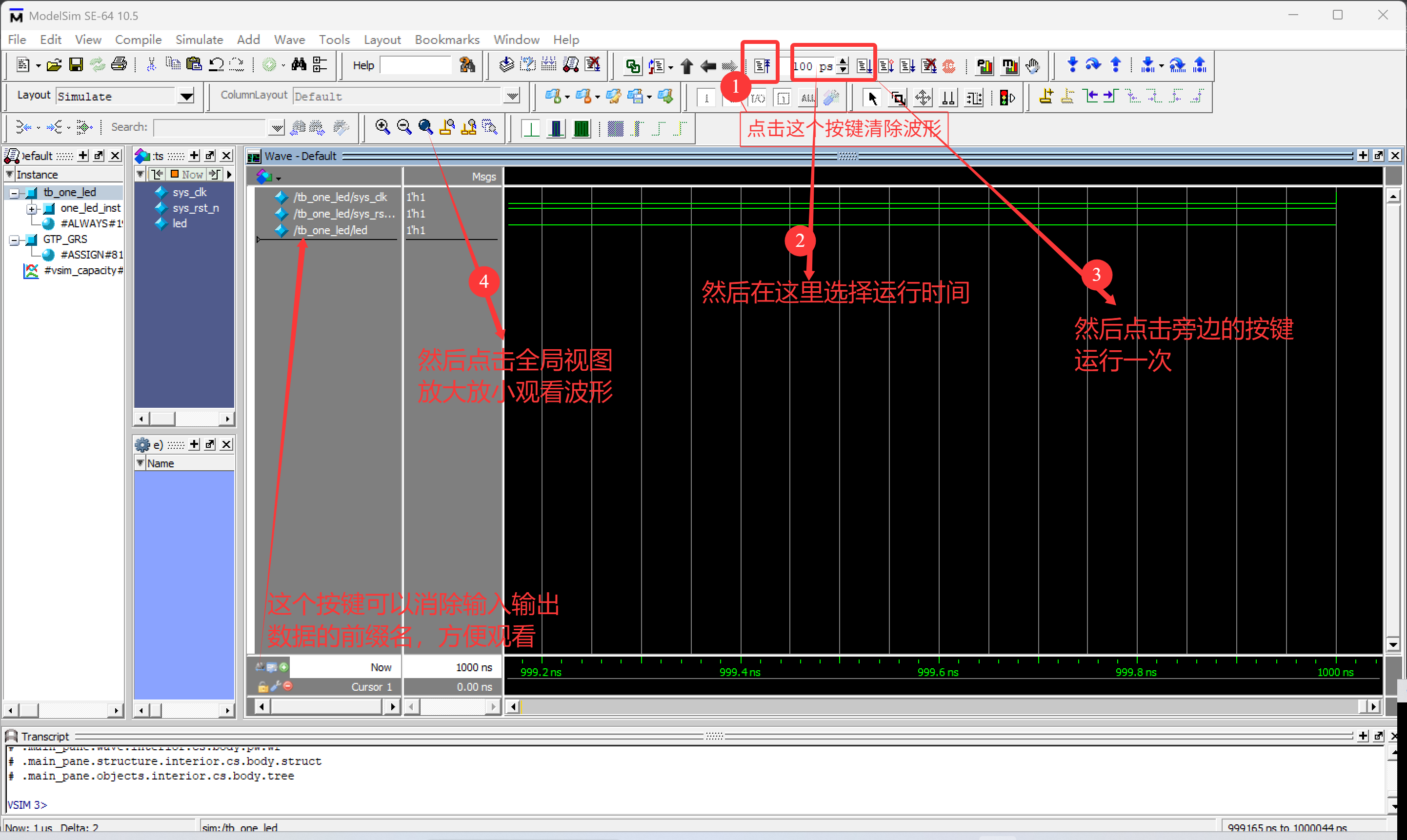Toggle the Cursor 1 lock icon
The height and width of the screenshot is (840, 1407).
tap(262, 687)
